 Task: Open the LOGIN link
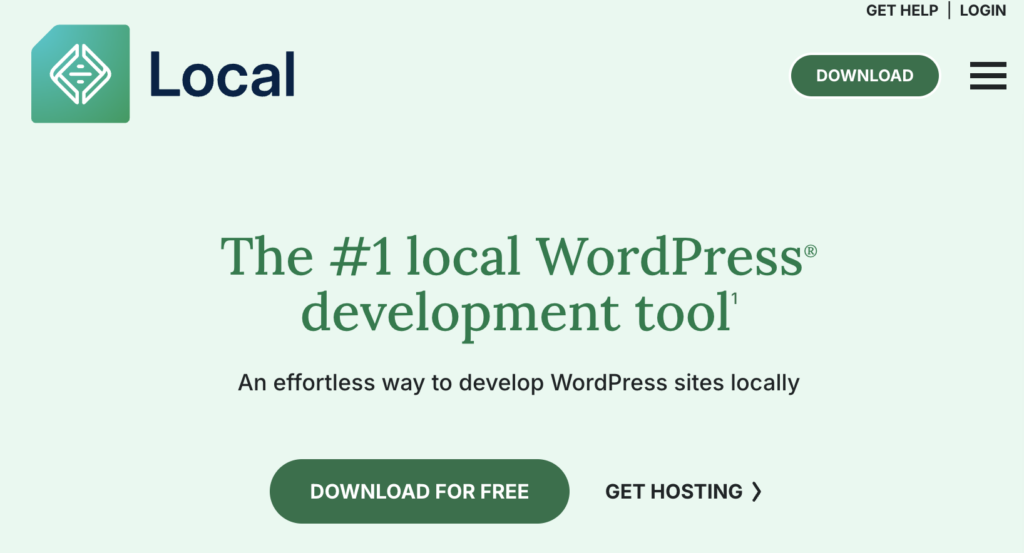[982, 10]
